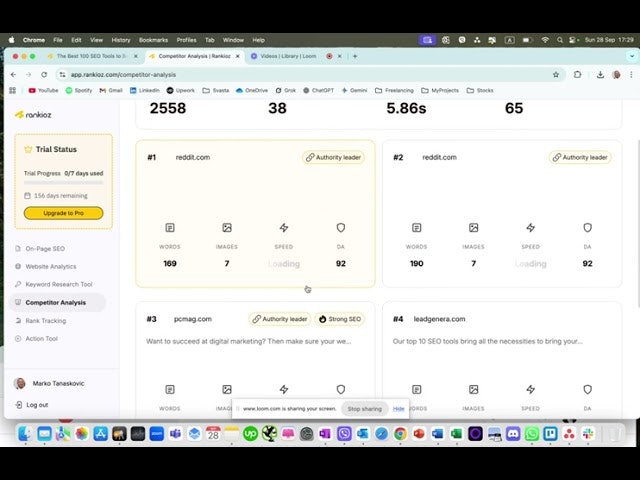This screenshot has width=640, height=480.
Task: Click the Upgrade to Pro button
Action: (x=63, y=213)
